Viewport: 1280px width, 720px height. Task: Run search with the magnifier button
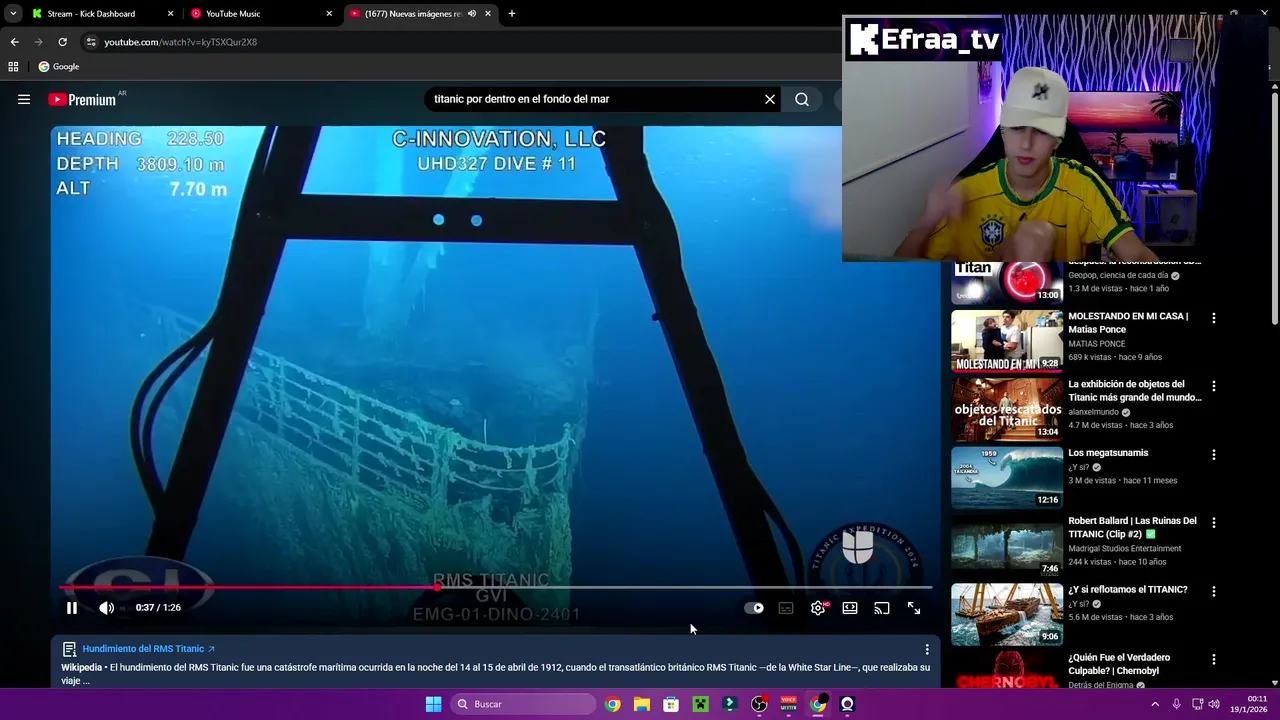click(802, 99)
